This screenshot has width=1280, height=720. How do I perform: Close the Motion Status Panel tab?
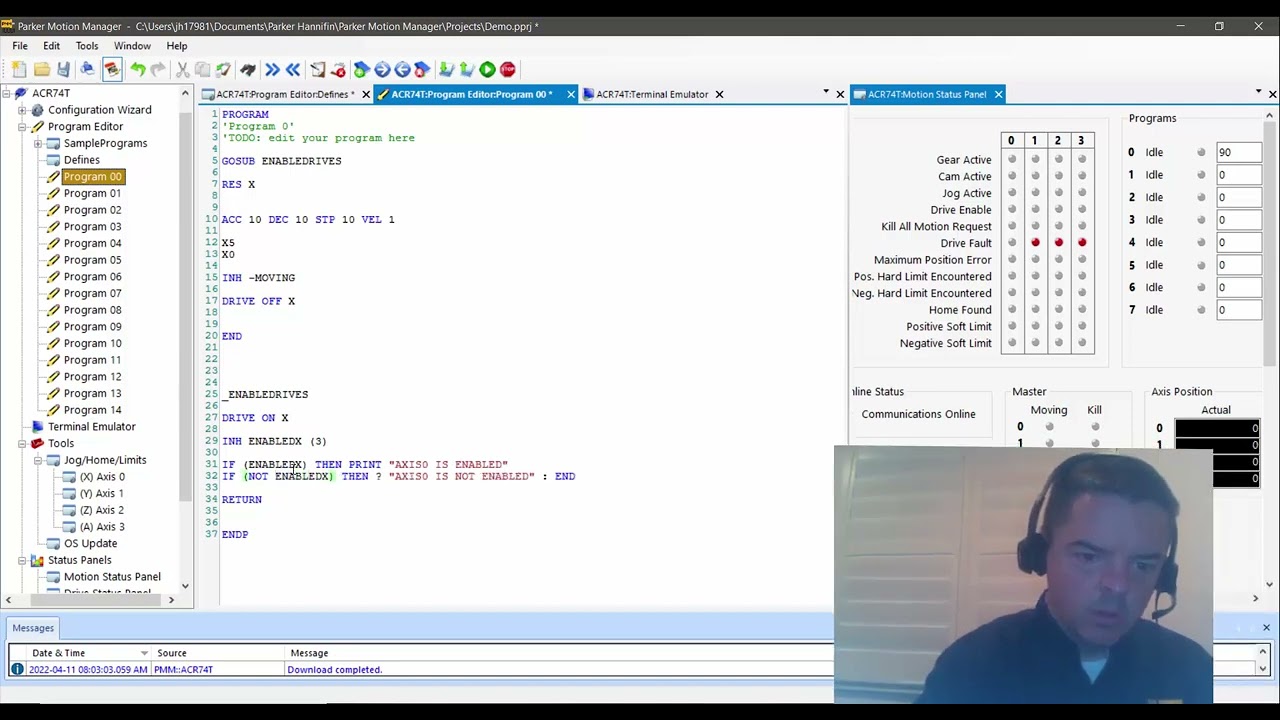[x=998, y=94]
